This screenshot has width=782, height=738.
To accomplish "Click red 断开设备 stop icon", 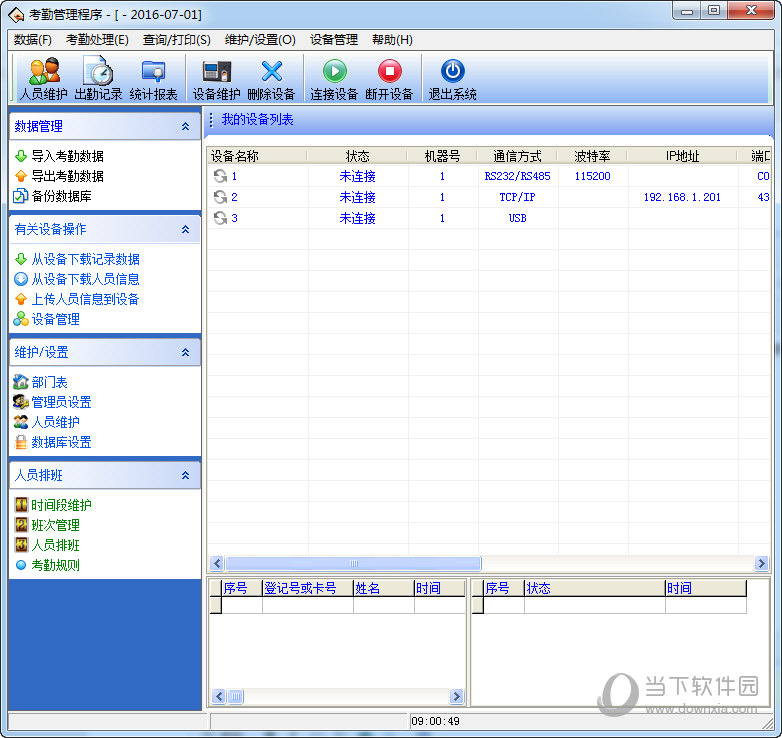I will [x=390, y=71].
